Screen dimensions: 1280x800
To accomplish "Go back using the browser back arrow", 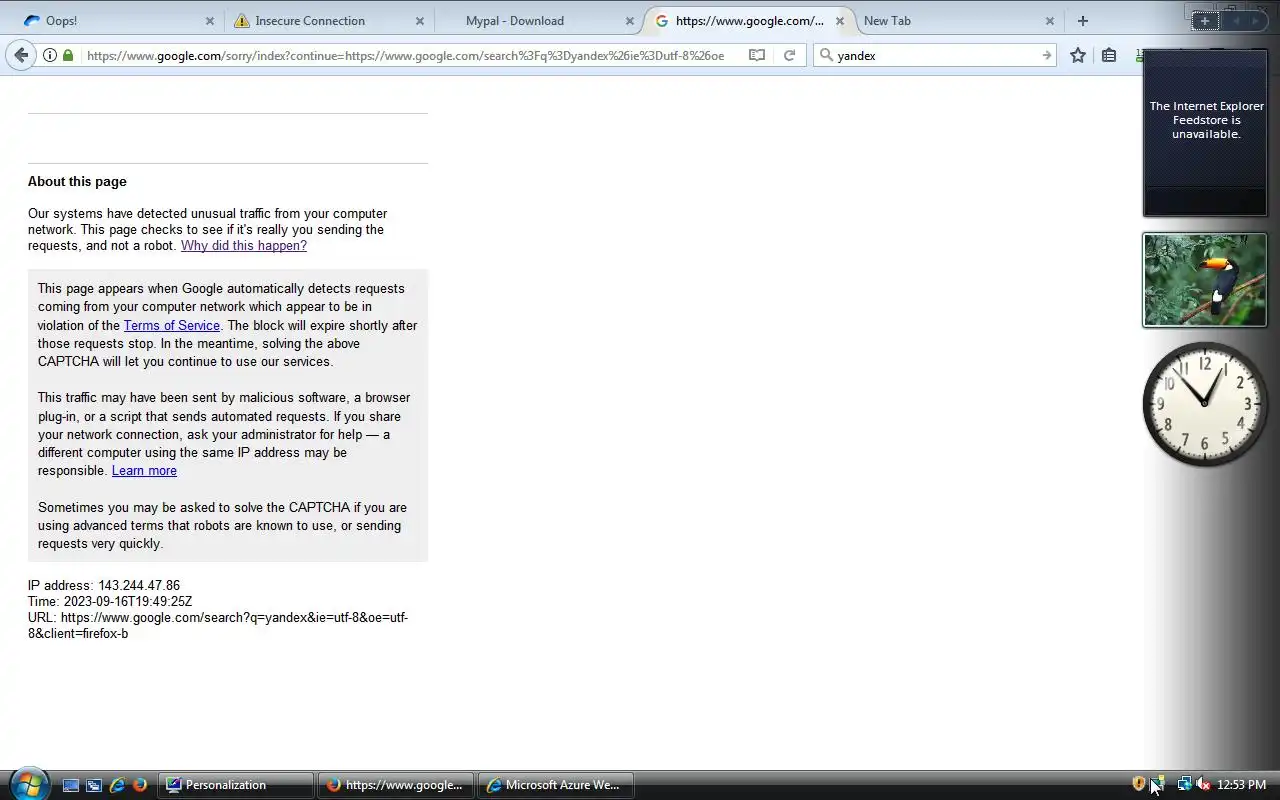I will tap(21, 55).
